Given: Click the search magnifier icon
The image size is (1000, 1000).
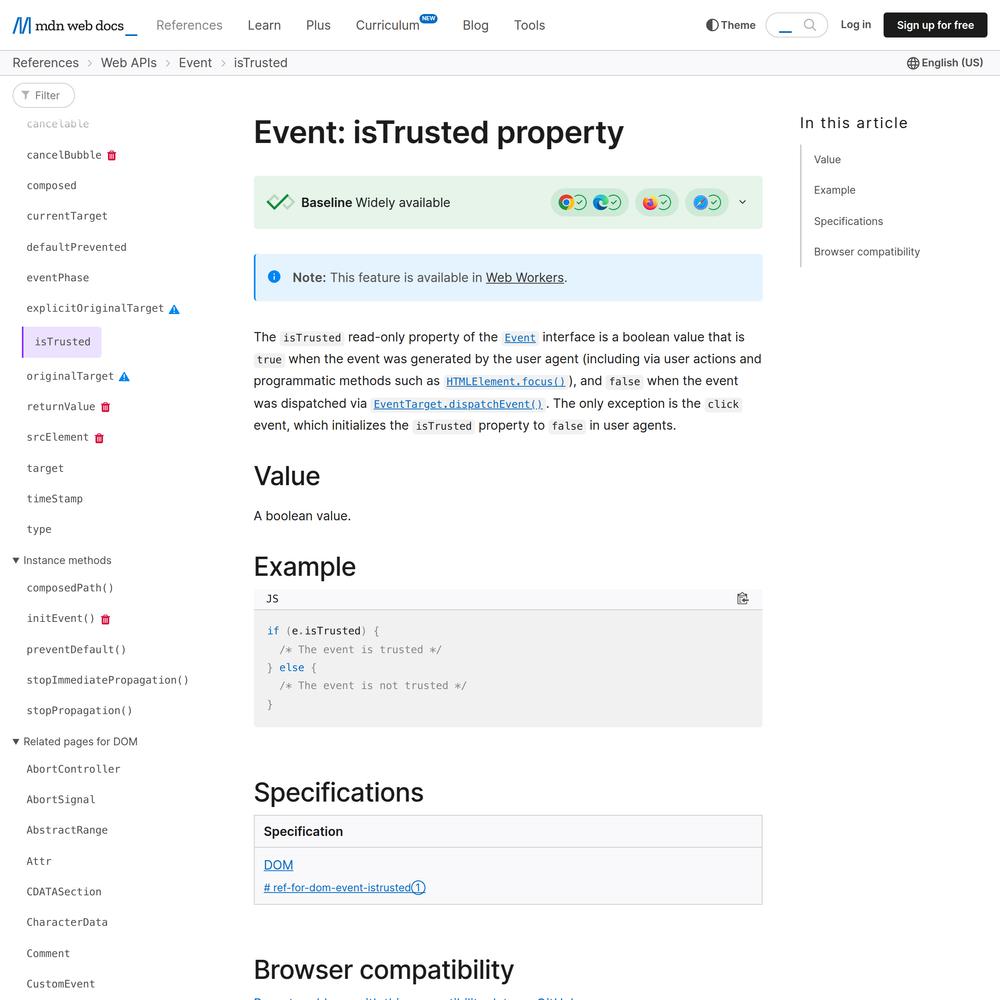Looking at the screenshot, I should 809,25.
